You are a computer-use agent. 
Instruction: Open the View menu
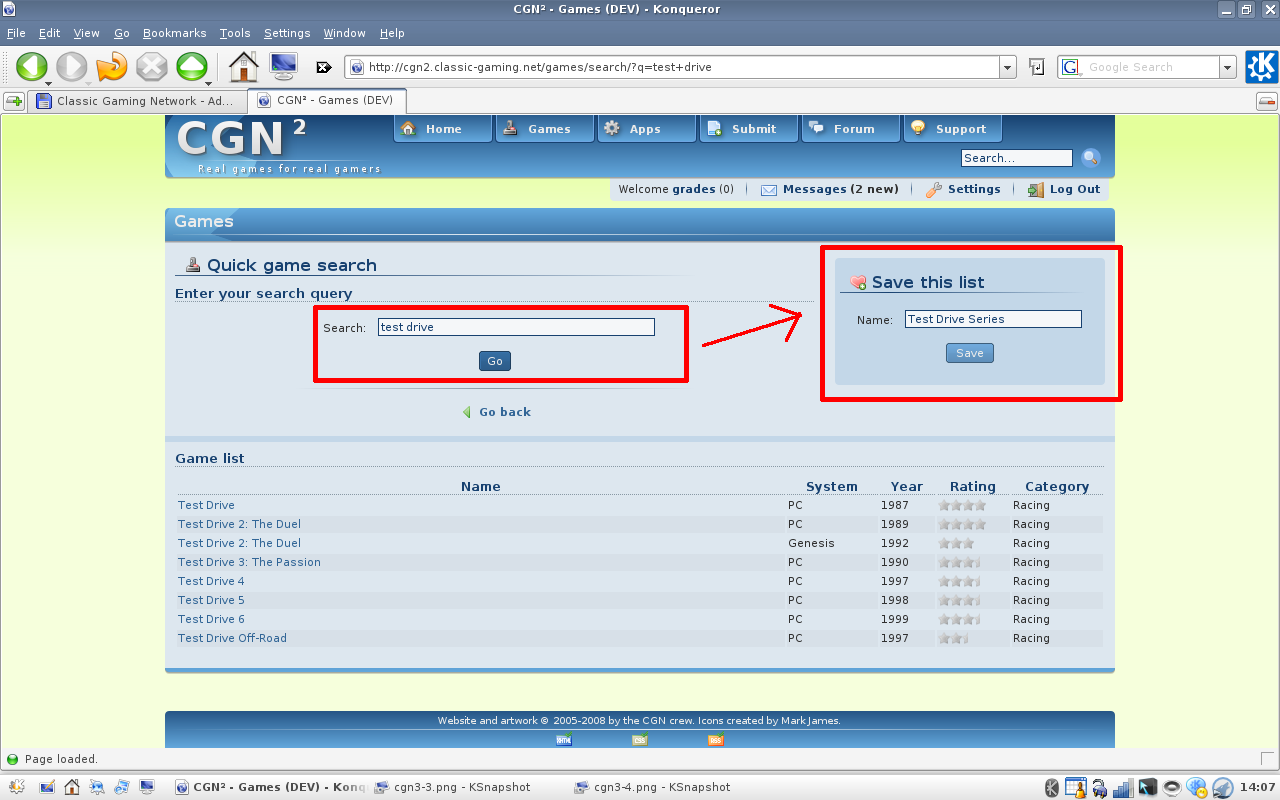tap(87, 33)
